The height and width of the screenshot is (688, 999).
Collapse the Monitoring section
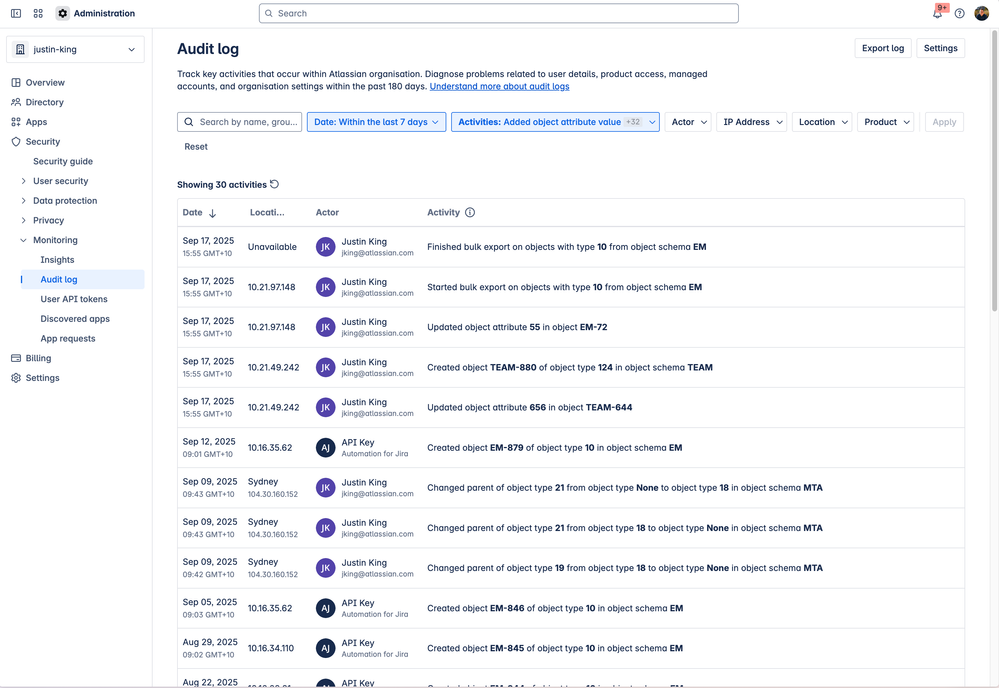[x=24, y=240]
